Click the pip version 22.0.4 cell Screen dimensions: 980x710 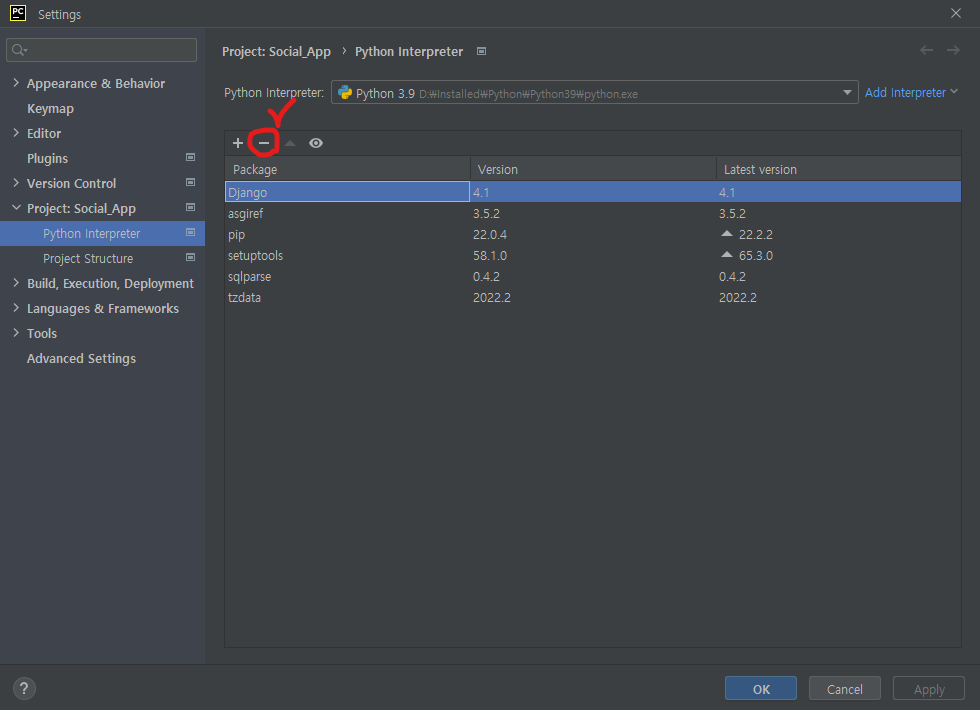pyautogui.click(x=490, y=234)
